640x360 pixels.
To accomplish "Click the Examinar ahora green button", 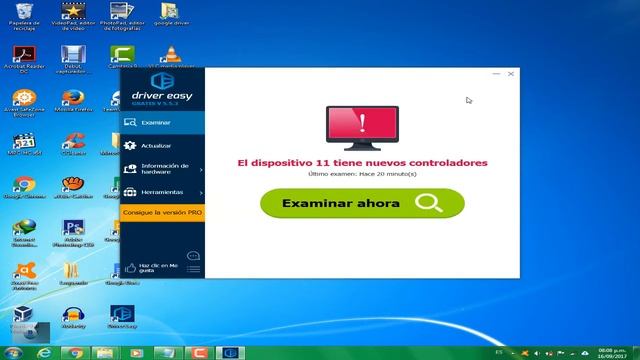I will 362,203.
